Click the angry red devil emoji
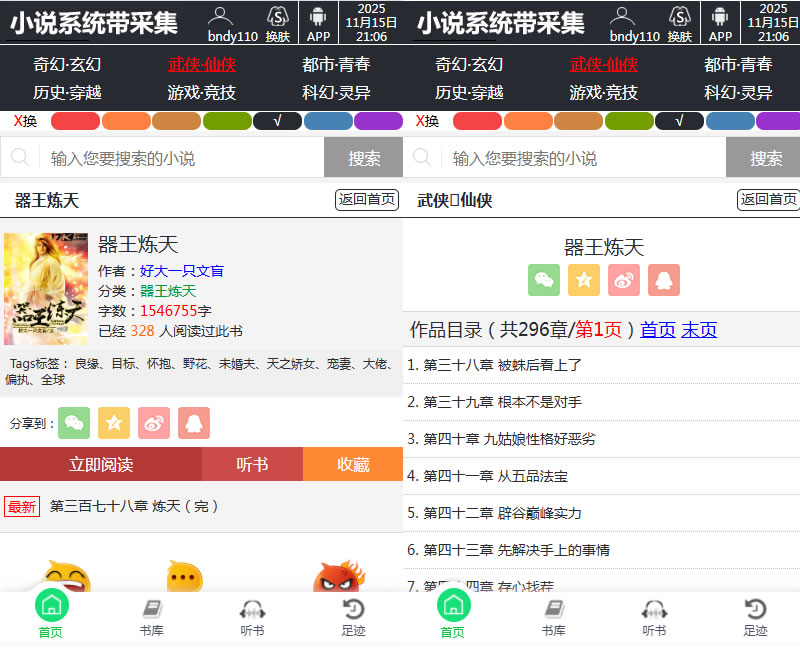This screenshot has width=800, height=649. pyautogui.click(x=339, y=578)
